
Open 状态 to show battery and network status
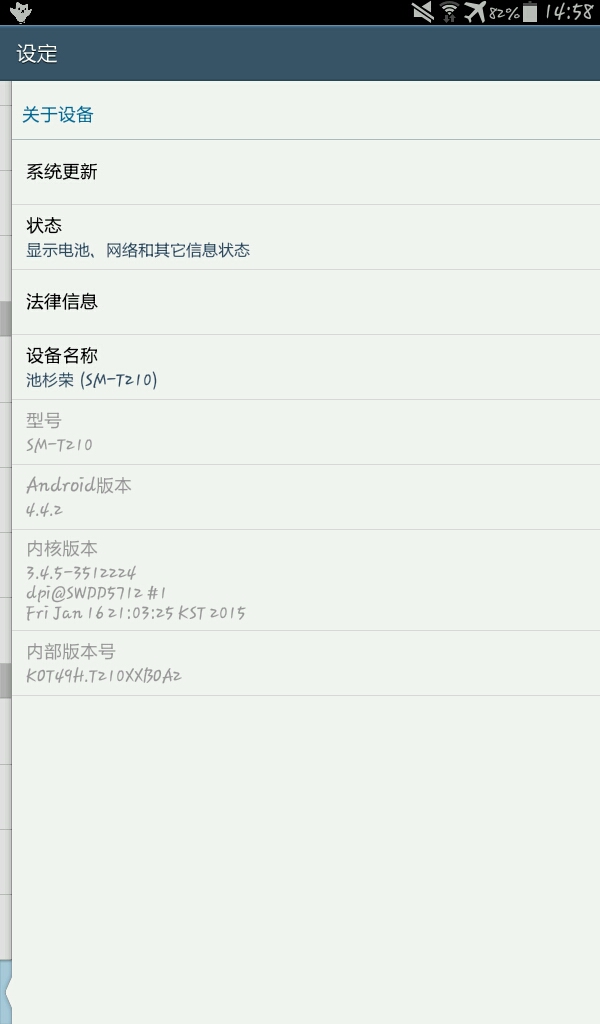pyautogui.click(x=306, y=238)
